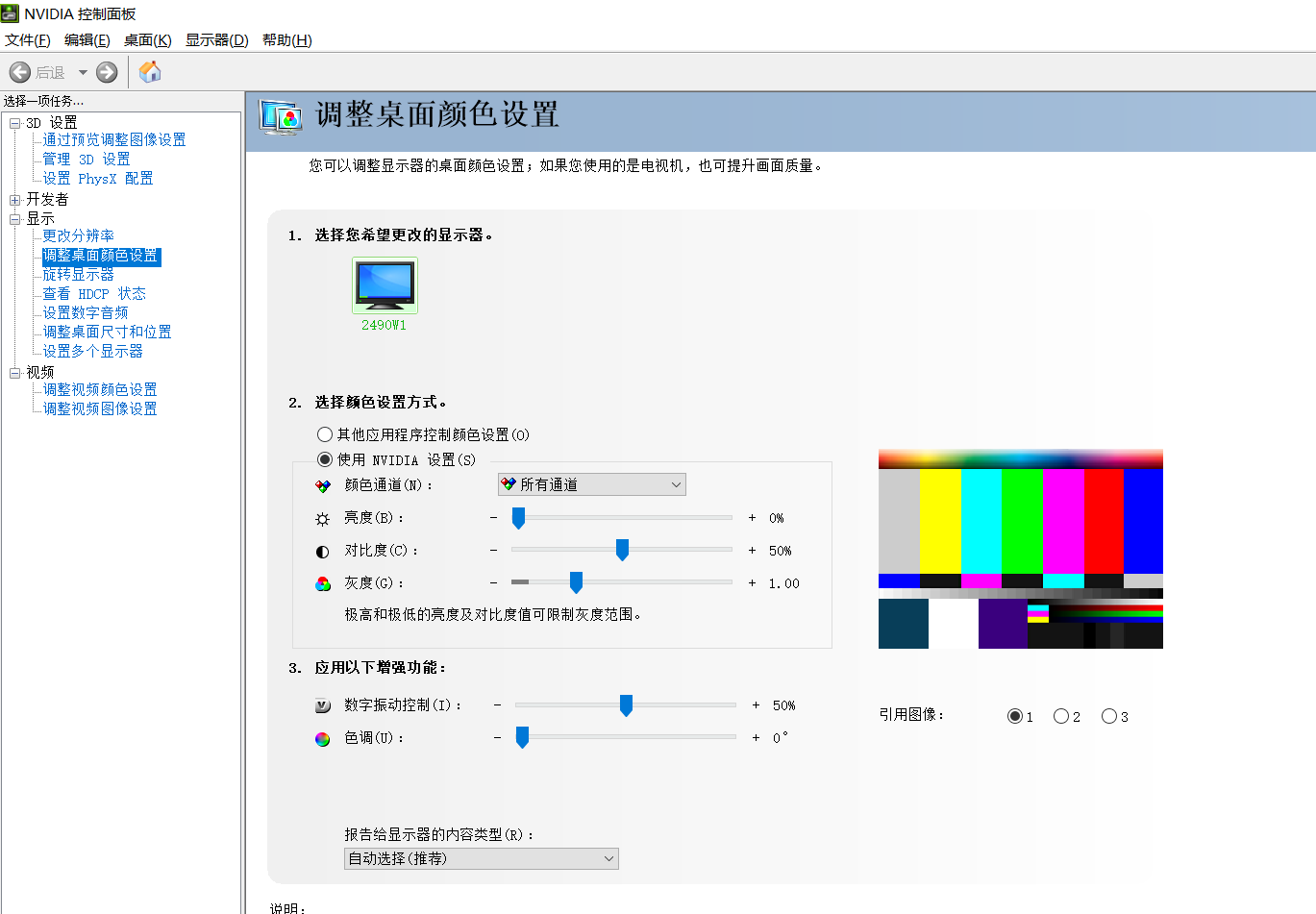Open 设置 PhysX 配置 link

tap(98, 179)
